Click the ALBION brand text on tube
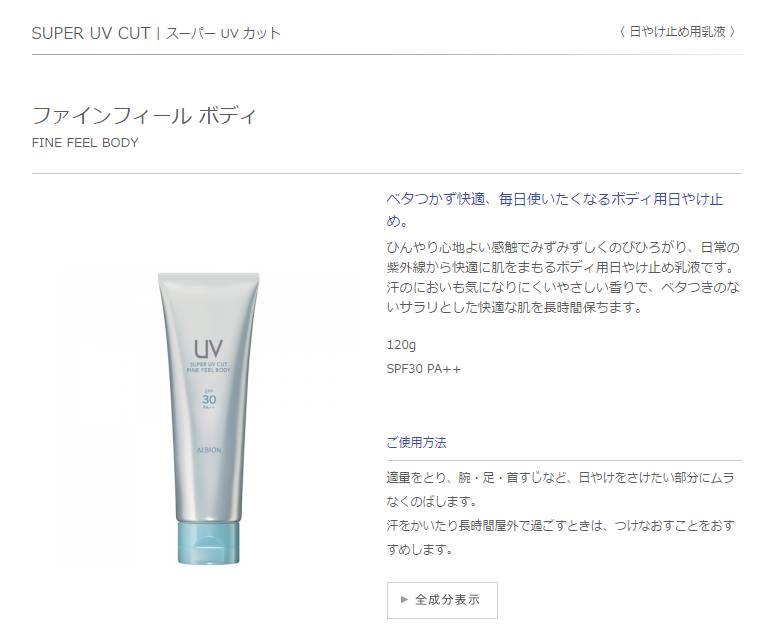Screen dimensions: 772x632 209,450
